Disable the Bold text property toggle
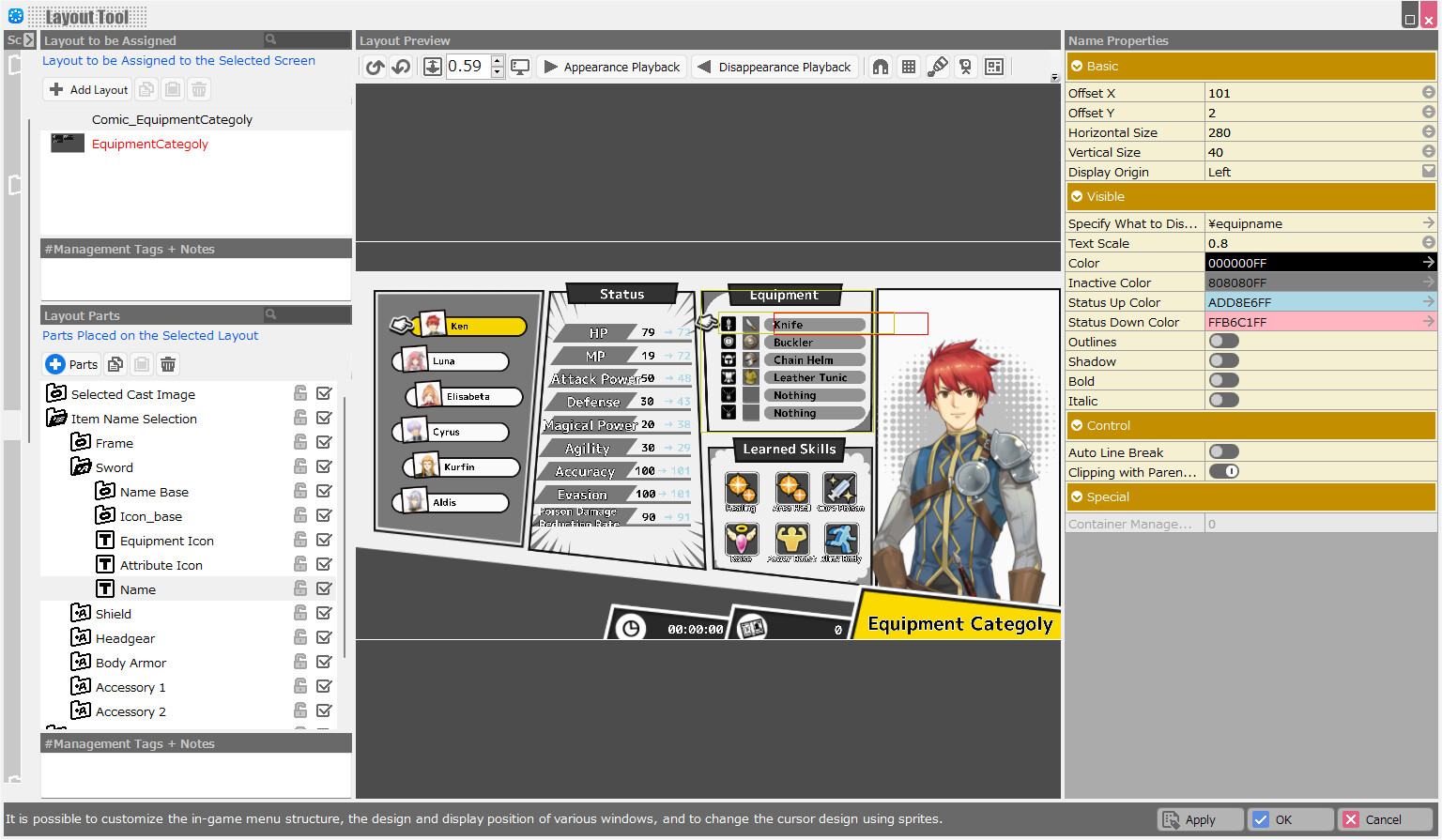Viewport: 1442px width, 840px height. [1223, 379]
